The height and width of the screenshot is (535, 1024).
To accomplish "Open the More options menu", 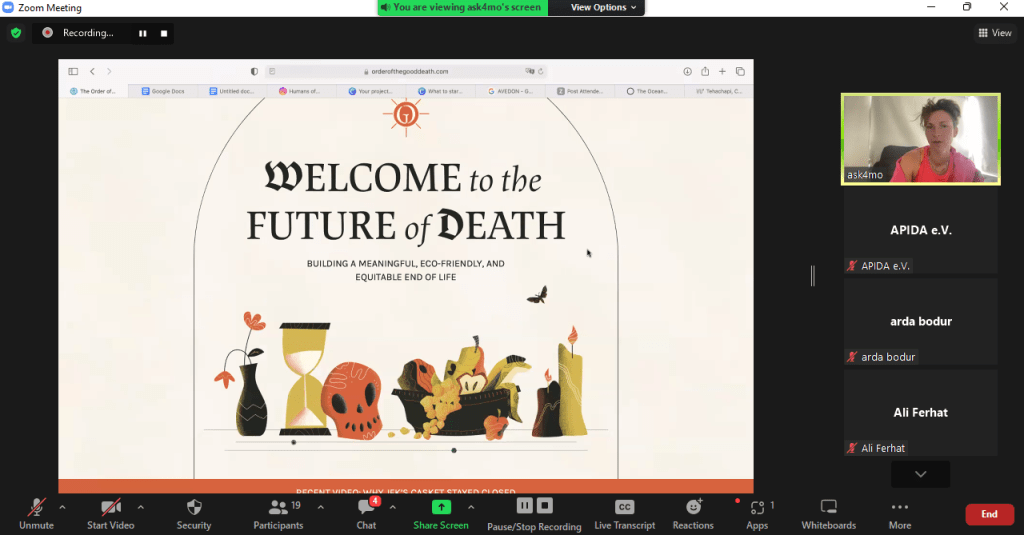I will [x=899, y=508].
